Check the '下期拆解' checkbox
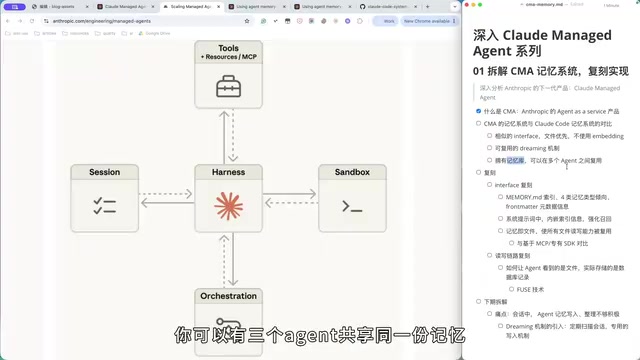This screenshot has width=640, height=360. click(478, 301)
